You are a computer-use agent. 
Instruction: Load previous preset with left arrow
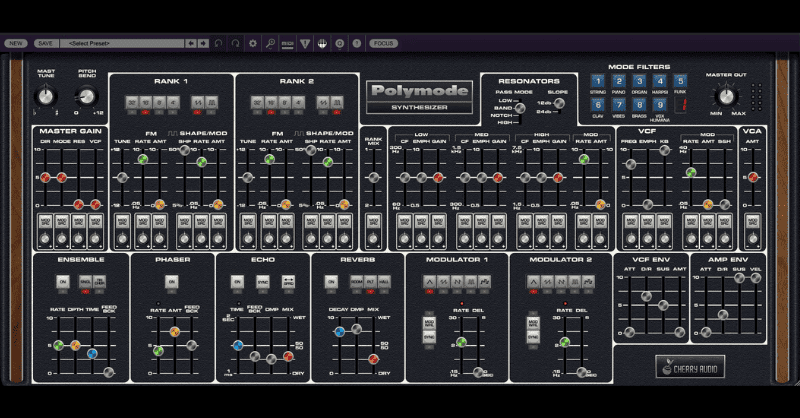(x=191, y=43)
